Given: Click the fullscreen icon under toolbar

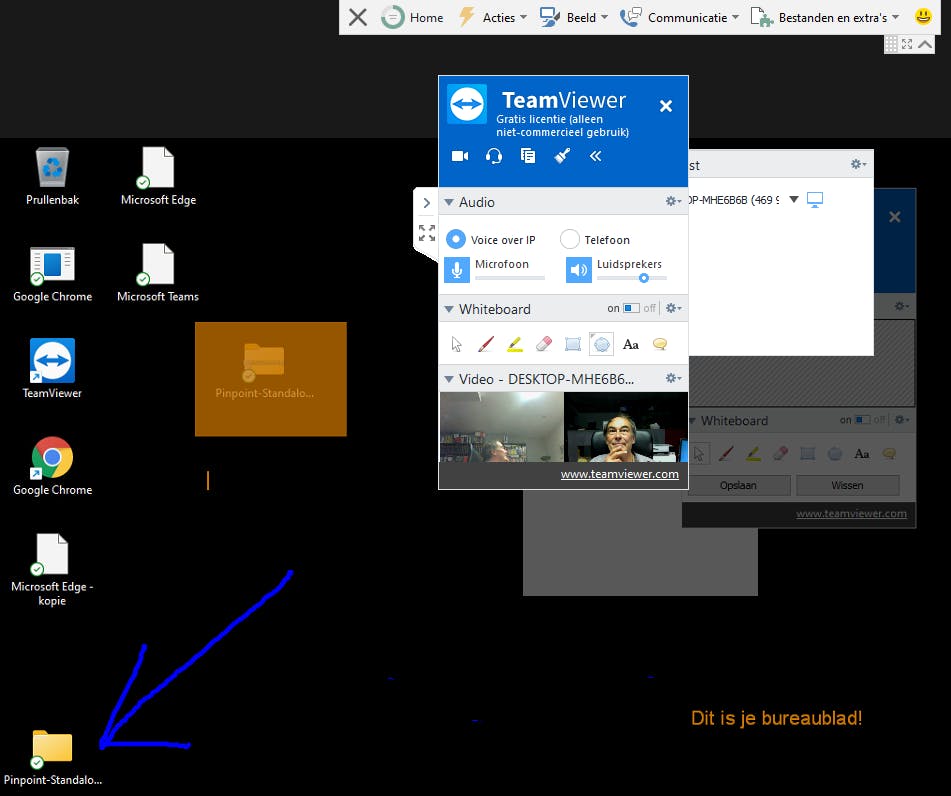Looking at the screenshot, I should [907, 44].
